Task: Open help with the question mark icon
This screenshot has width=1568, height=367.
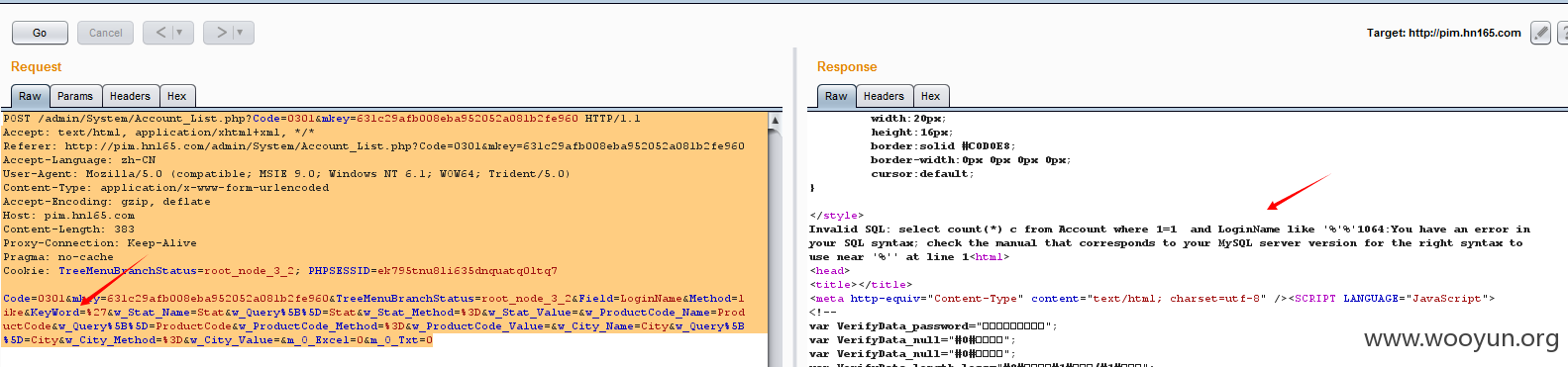Action: click(1563, 33)
